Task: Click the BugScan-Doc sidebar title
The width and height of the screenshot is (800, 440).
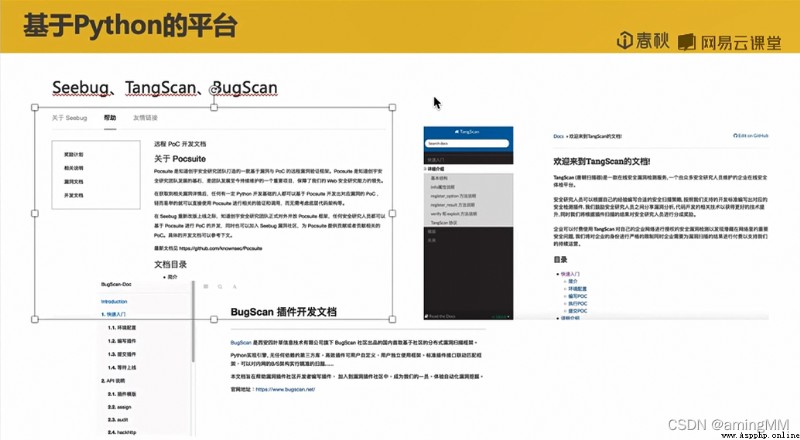Action: 115,284
